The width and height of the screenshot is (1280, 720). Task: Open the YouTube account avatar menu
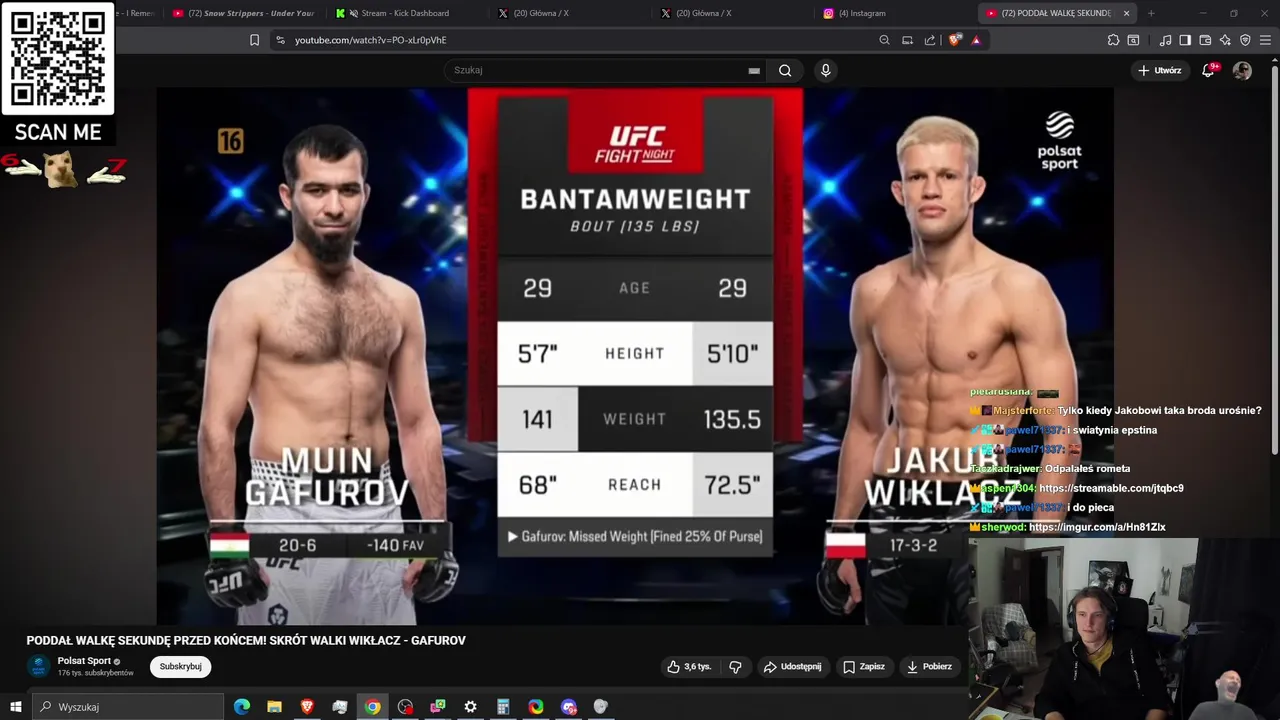[x=1242, y=70]
